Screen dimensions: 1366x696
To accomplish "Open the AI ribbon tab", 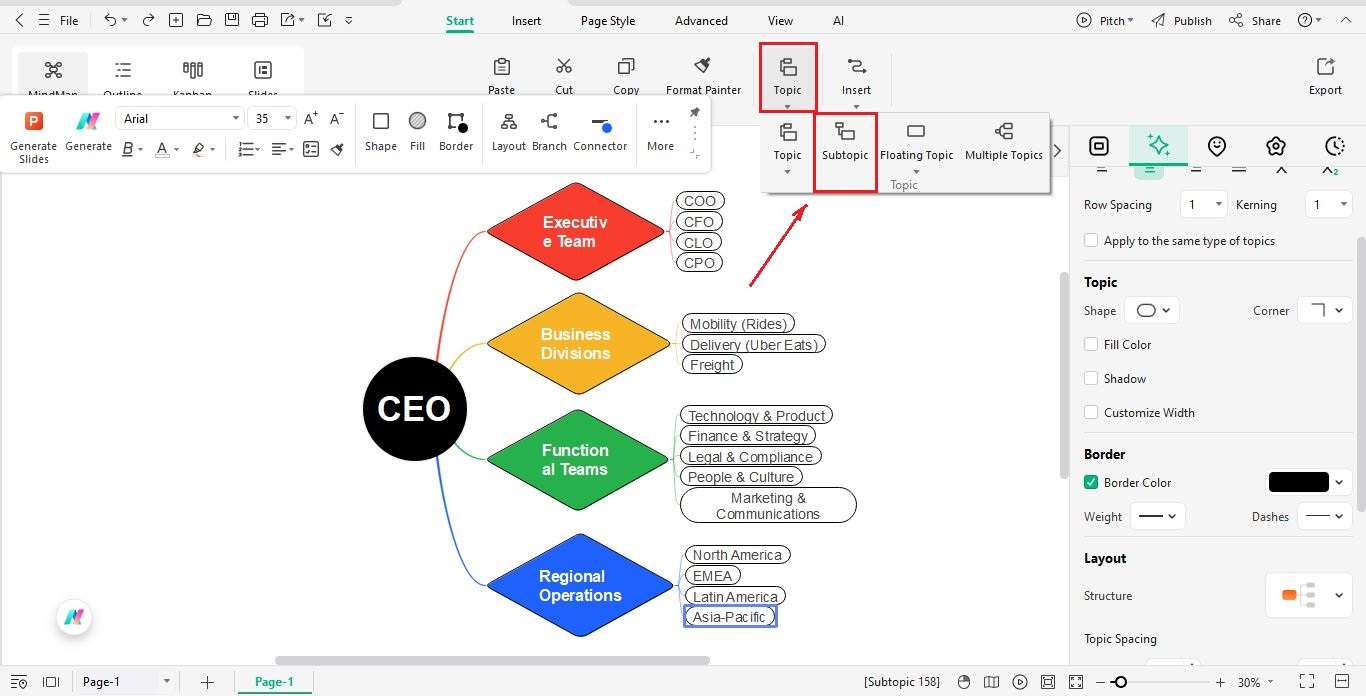I will pos(838,20).
